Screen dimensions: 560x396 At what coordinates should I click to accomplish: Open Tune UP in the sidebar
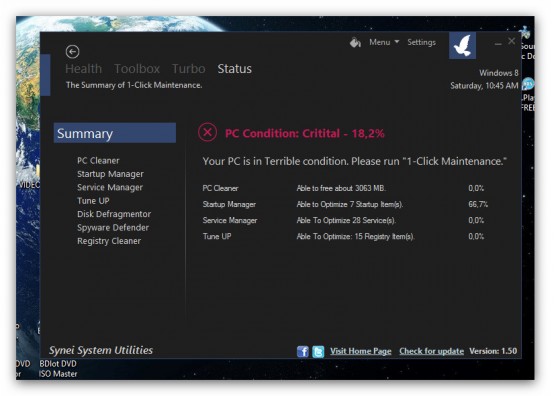93,201
